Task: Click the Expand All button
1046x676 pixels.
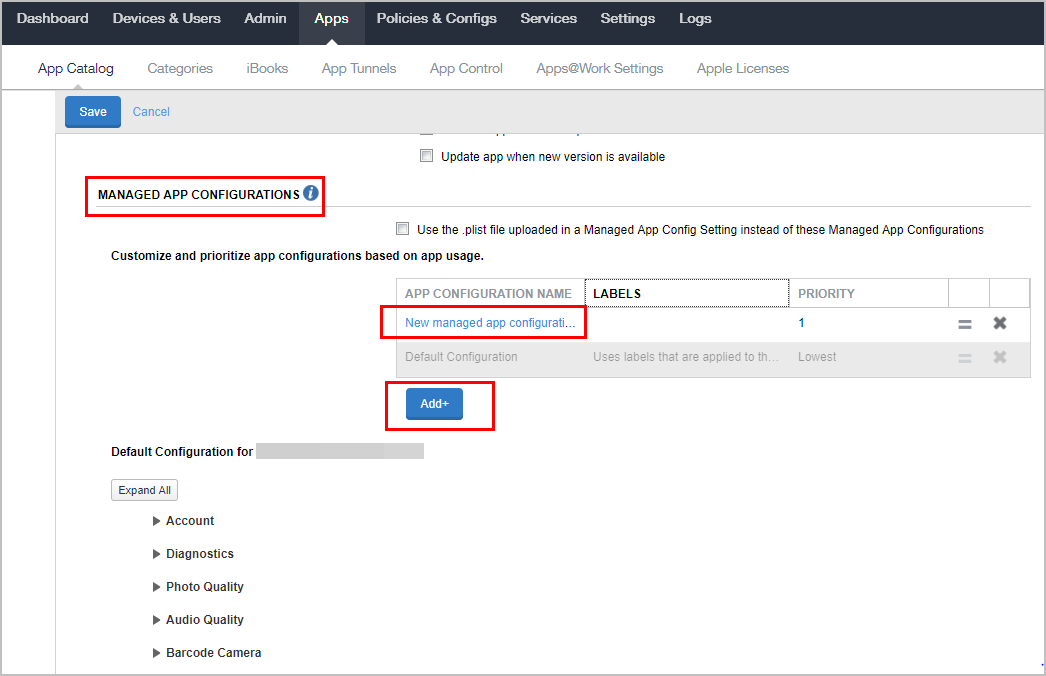Action: (x=144, y=489)
